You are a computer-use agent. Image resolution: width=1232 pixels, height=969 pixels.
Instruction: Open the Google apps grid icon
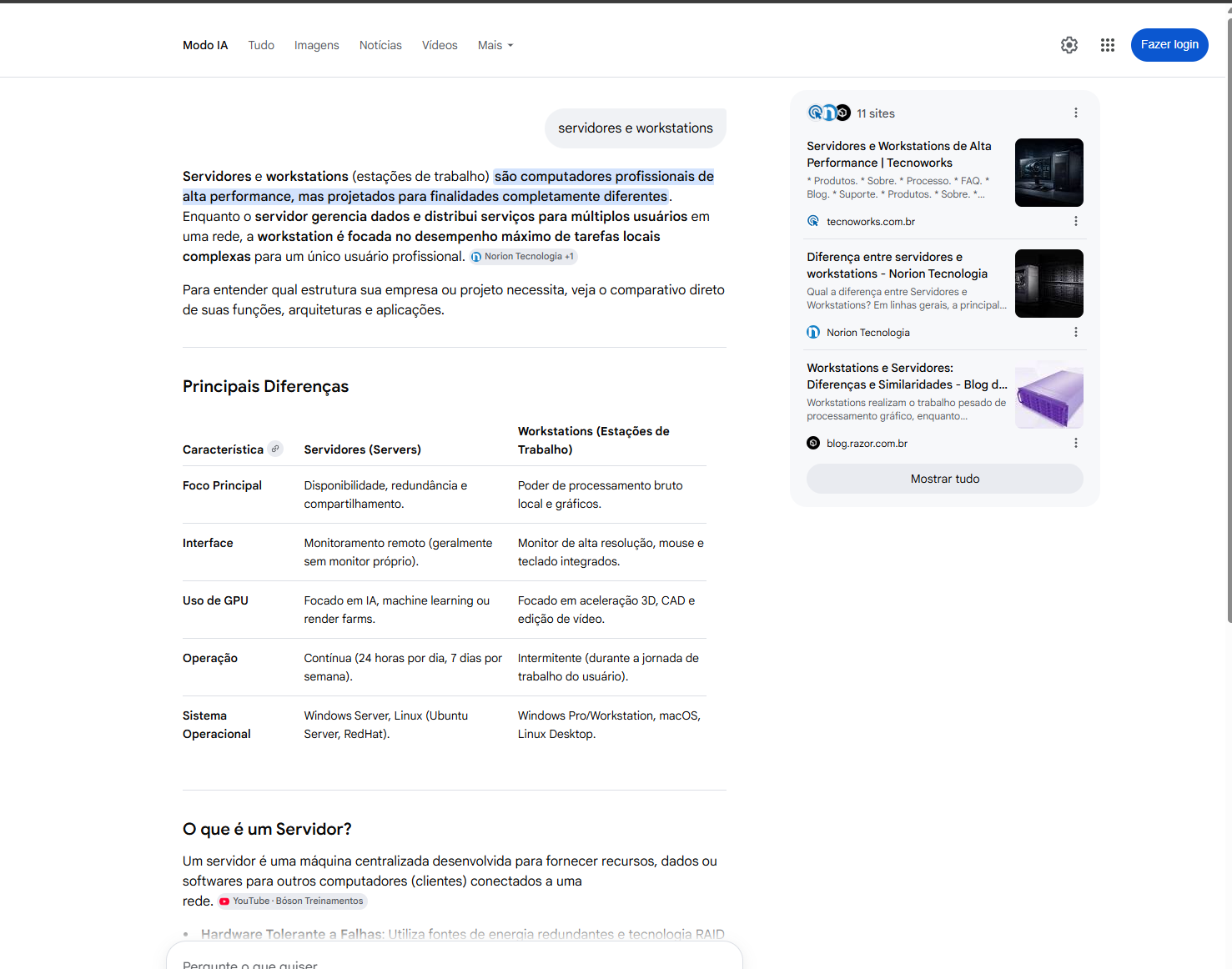coord(1108,45)
